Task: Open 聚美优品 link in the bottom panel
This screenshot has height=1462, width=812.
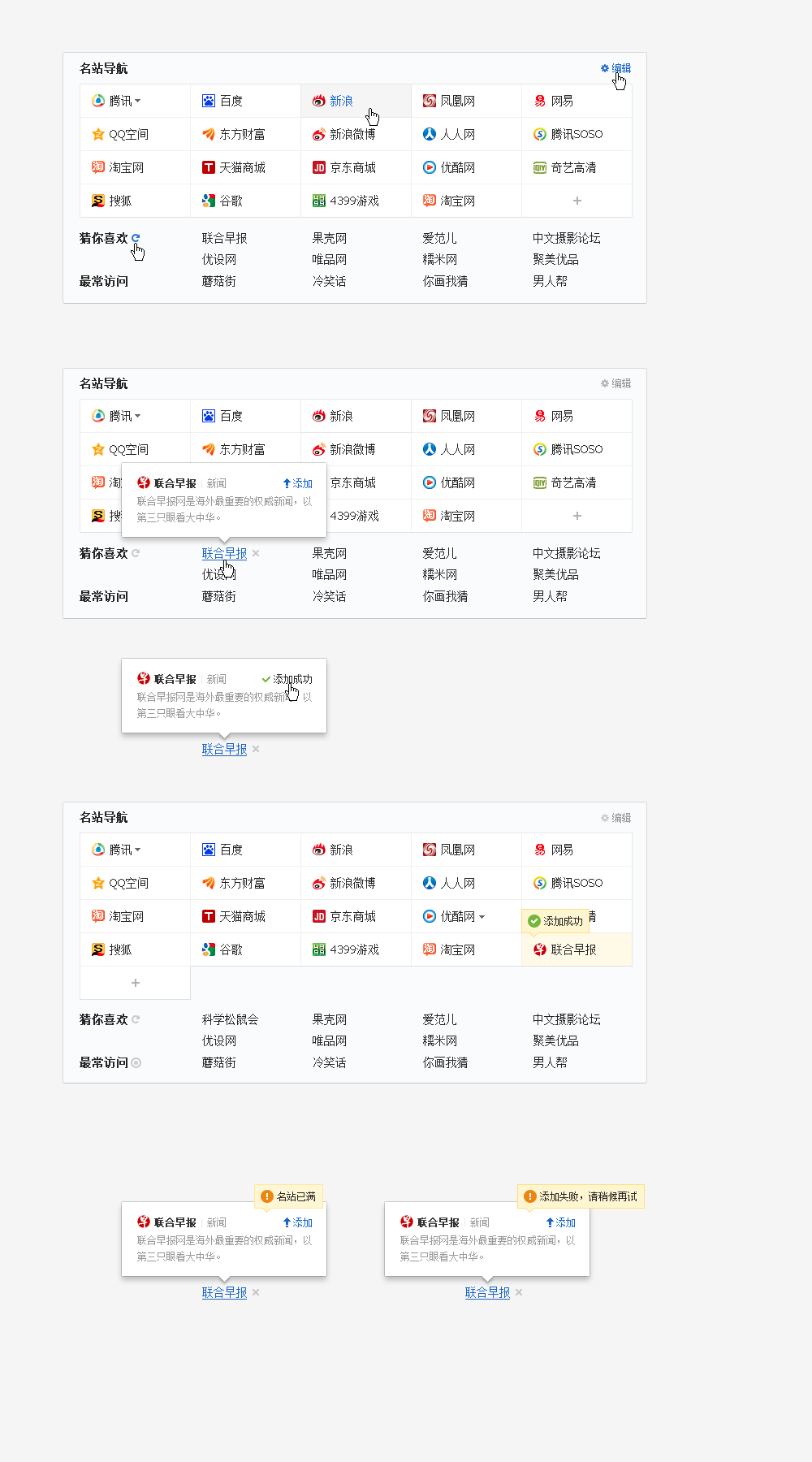Action: [x=556, y=1040]
